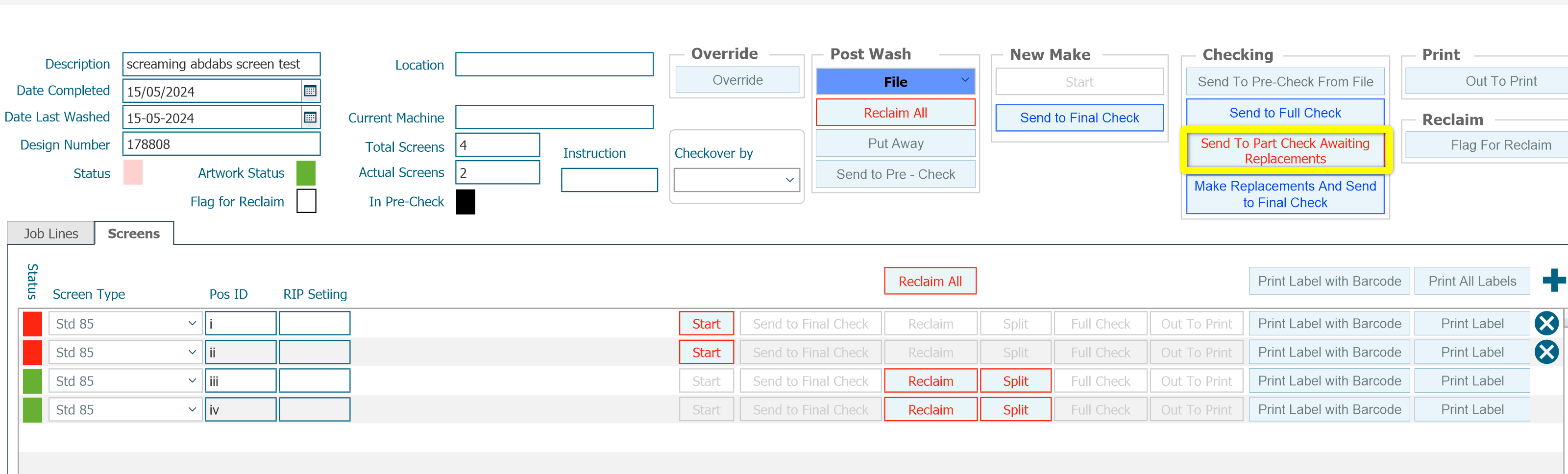Open Screen Type dropdown for row i
1568x474 pixels.
pyautogui.click(x=125, y=323)
